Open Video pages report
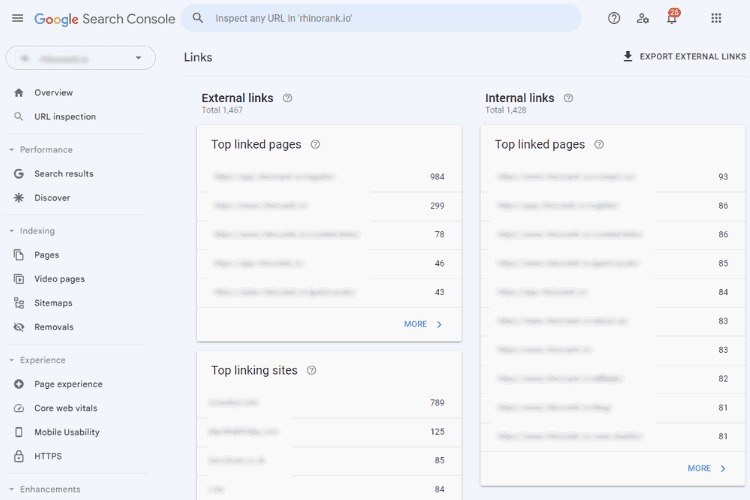The height and width of the screenshot is (500, 750). [59, 279]
